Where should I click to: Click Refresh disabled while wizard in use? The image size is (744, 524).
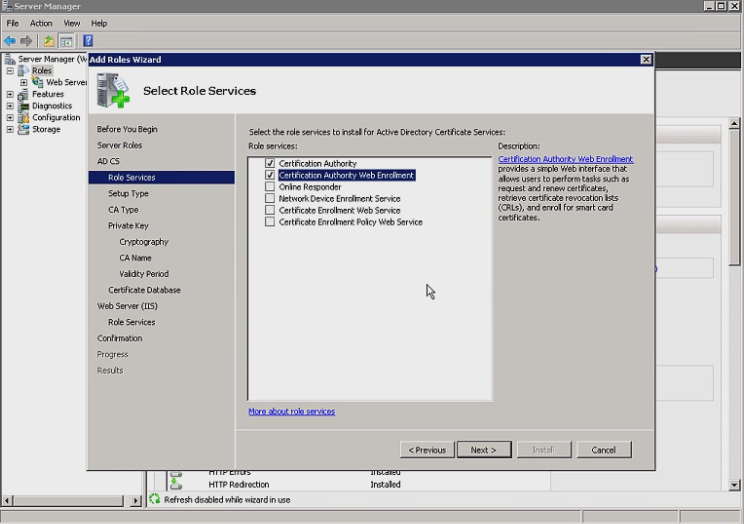tap(227, 499)
